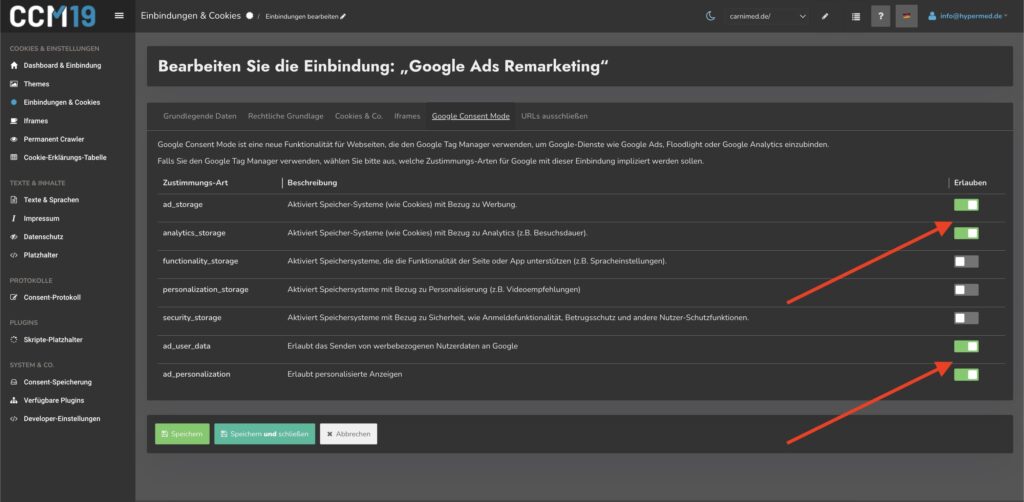Switch to Grundlegende Daten tab
Image resolution: width=1024 pixels, height=502 pixels.
click(x=200, y=116)
